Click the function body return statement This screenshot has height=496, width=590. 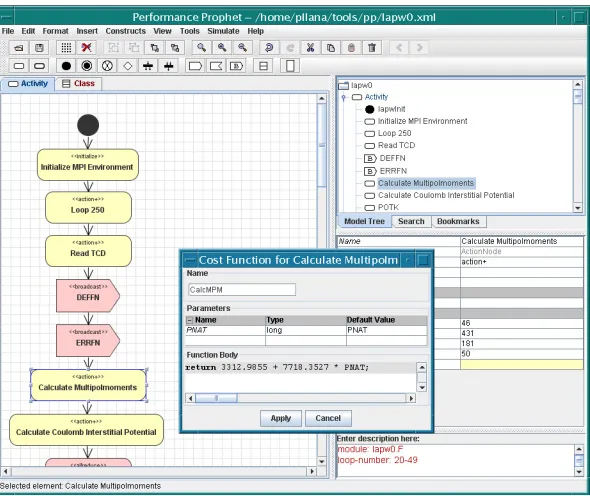tap(277, 367)
